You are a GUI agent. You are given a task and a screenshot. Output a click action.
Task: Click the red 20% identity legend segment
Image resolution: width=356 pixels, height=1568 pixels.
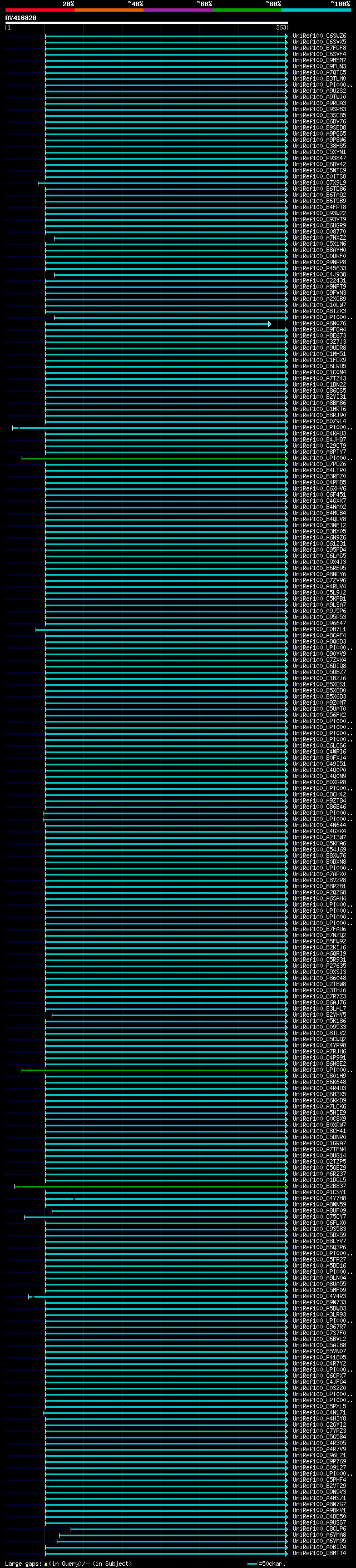(39, 11)
